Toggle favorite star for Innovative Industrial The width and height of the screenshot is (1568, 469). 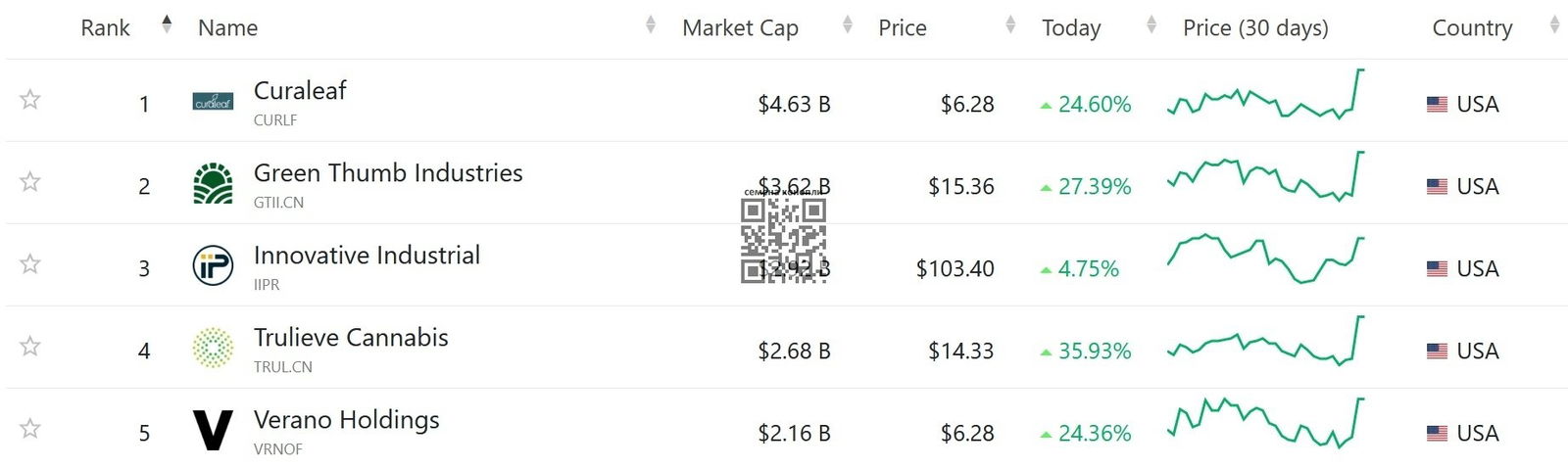30,263
